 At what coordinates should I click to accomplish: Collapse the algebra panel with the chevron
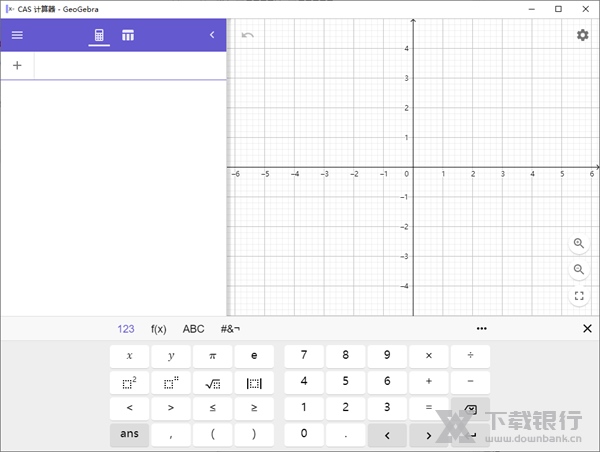coord(212,35)
